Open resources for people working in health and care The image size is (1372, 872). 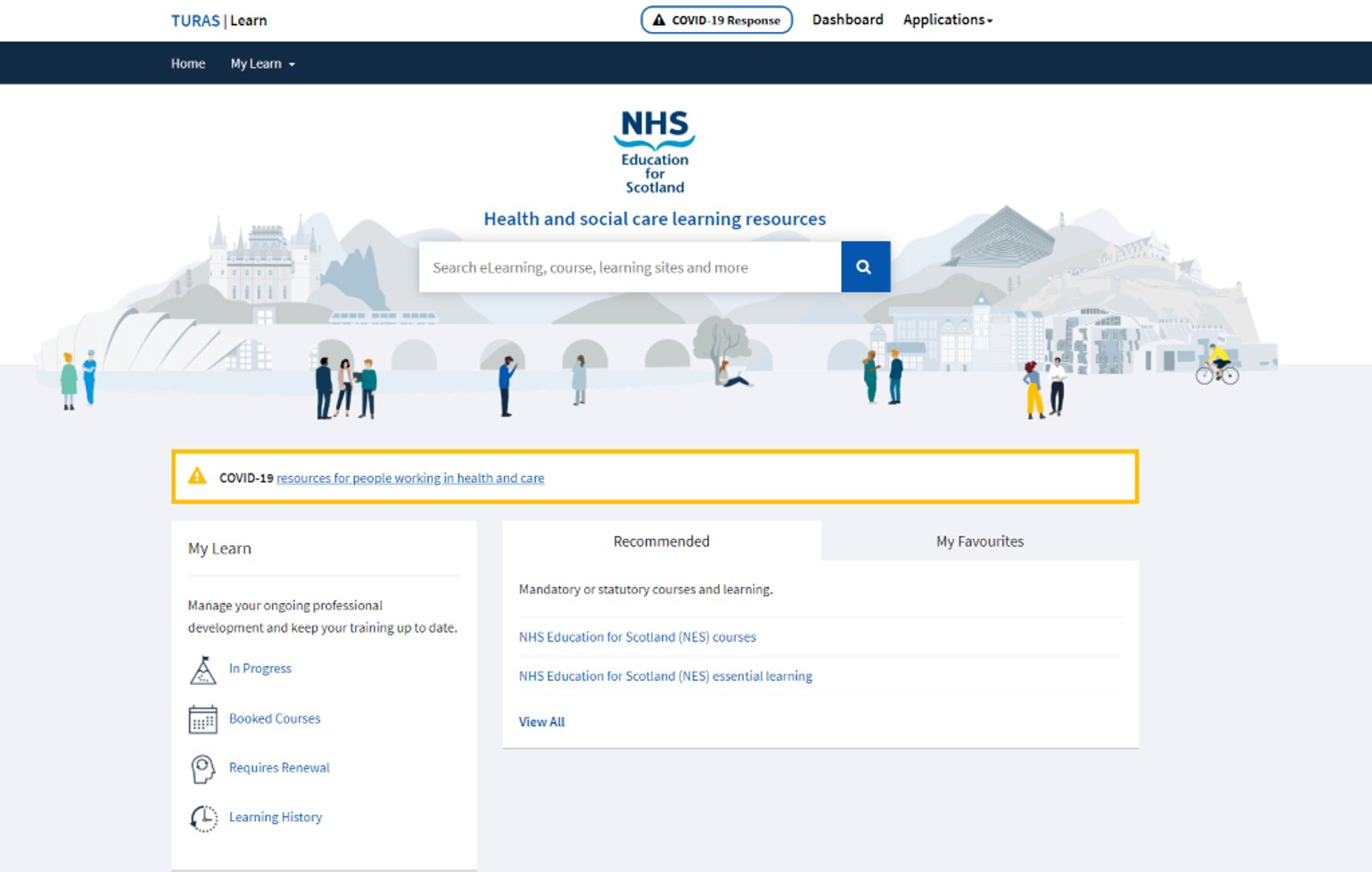[x=410, y=477]
